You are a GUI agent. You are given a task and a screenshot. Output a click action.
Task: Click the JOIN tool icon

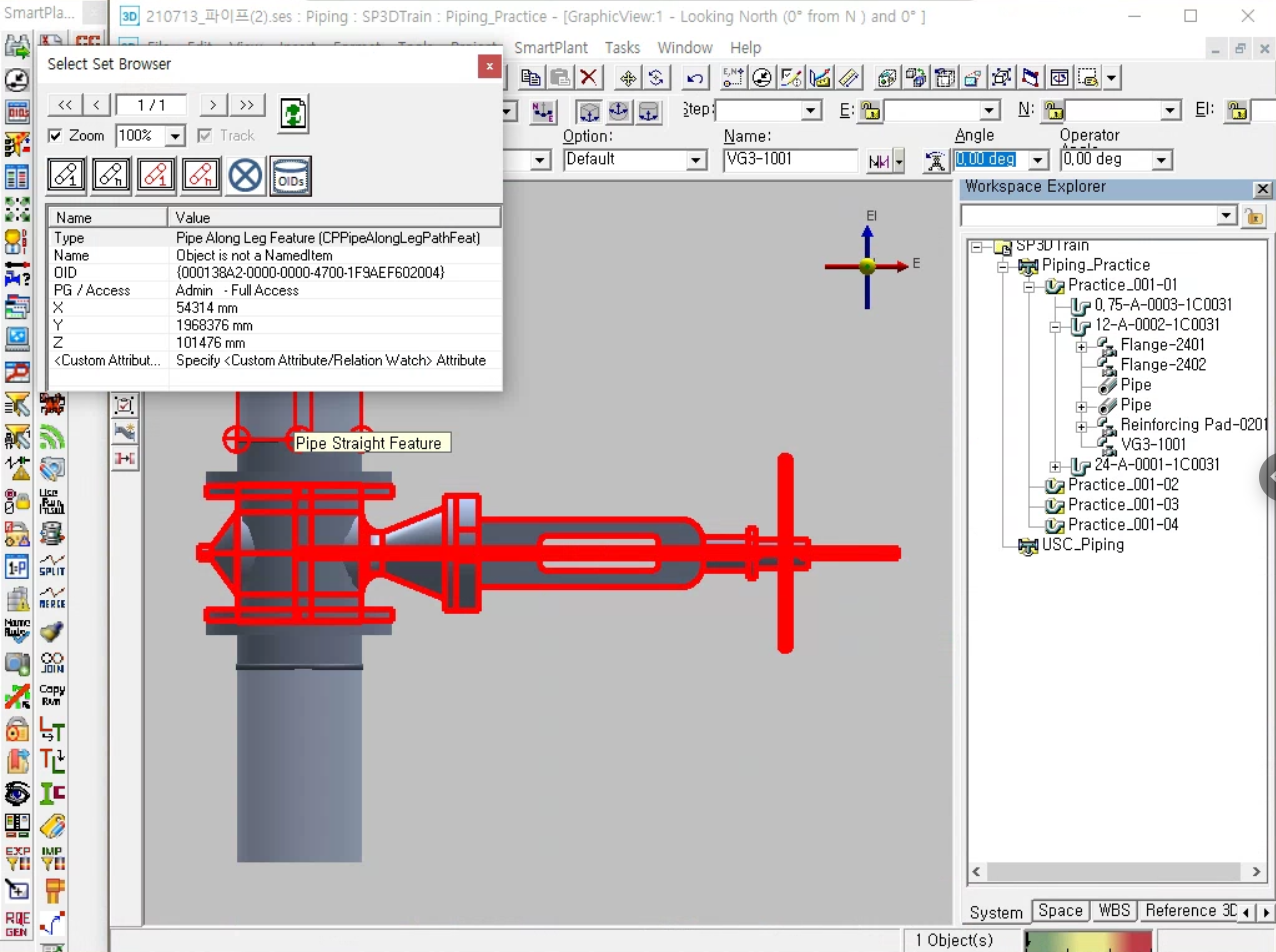click(52, 662)
